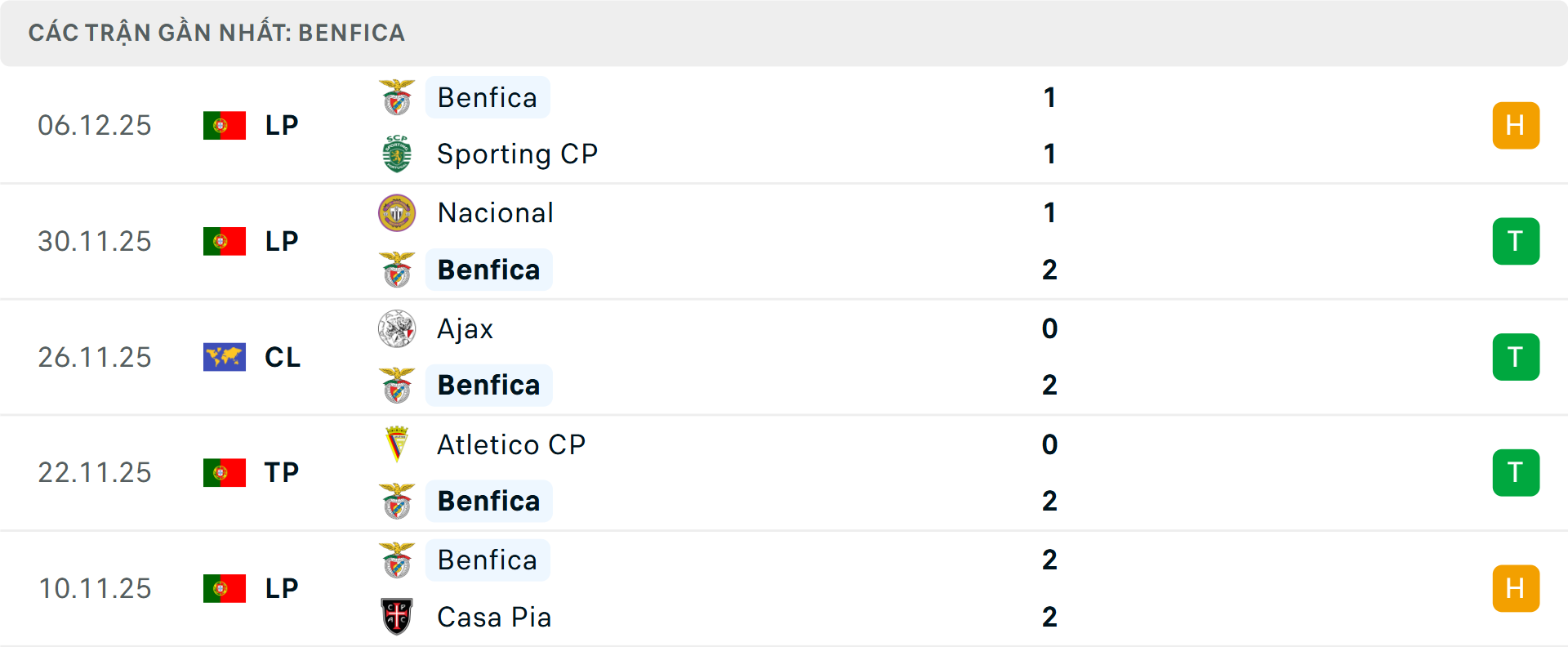Toggle the T badge for the Nacional game
The height and width of the screenshot is (647, 1568).
click(x=1517, y=241)
